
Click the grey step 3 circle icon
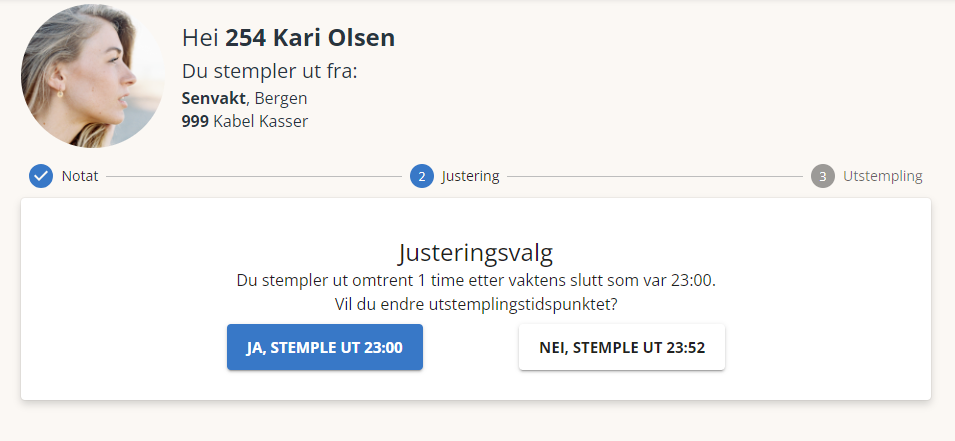click(x=823, y=176)
